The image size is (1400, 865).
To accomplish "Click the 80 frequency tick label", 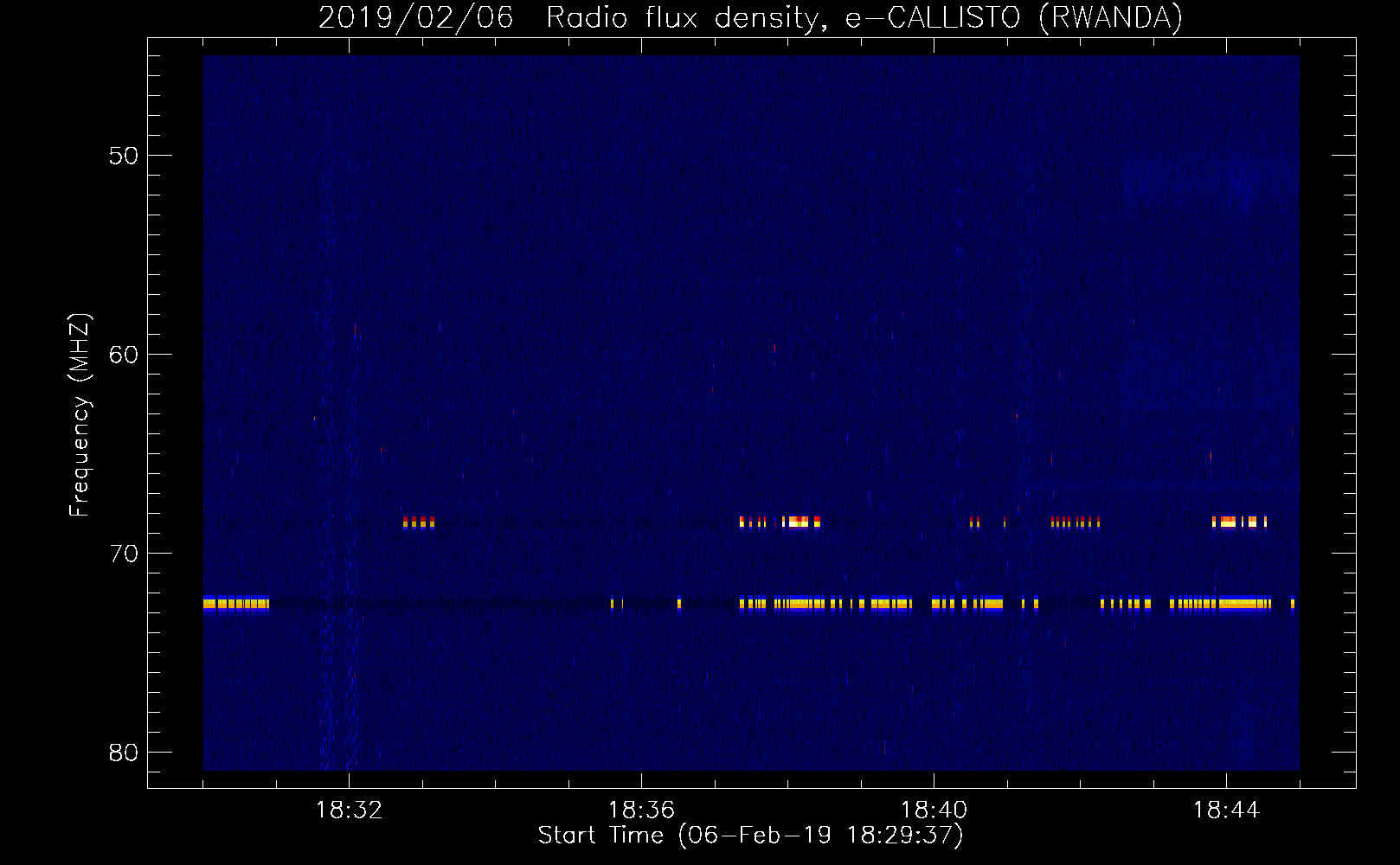I will point(124,753).
